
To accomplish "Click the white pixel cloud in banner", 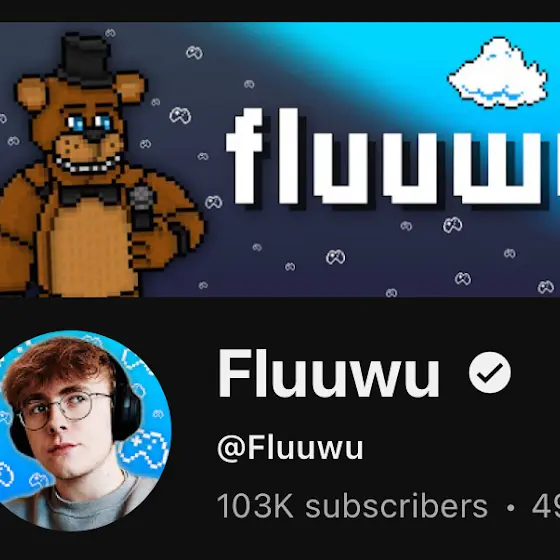I will point(498,73).
